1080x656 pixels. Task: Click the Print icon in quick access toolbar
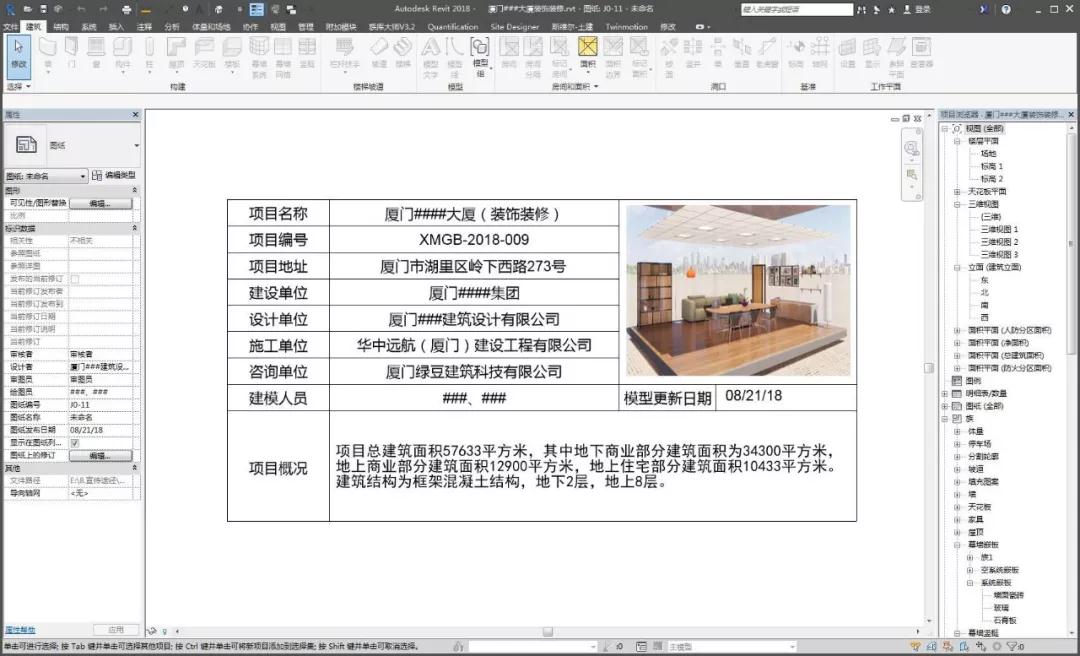point(127,10)
